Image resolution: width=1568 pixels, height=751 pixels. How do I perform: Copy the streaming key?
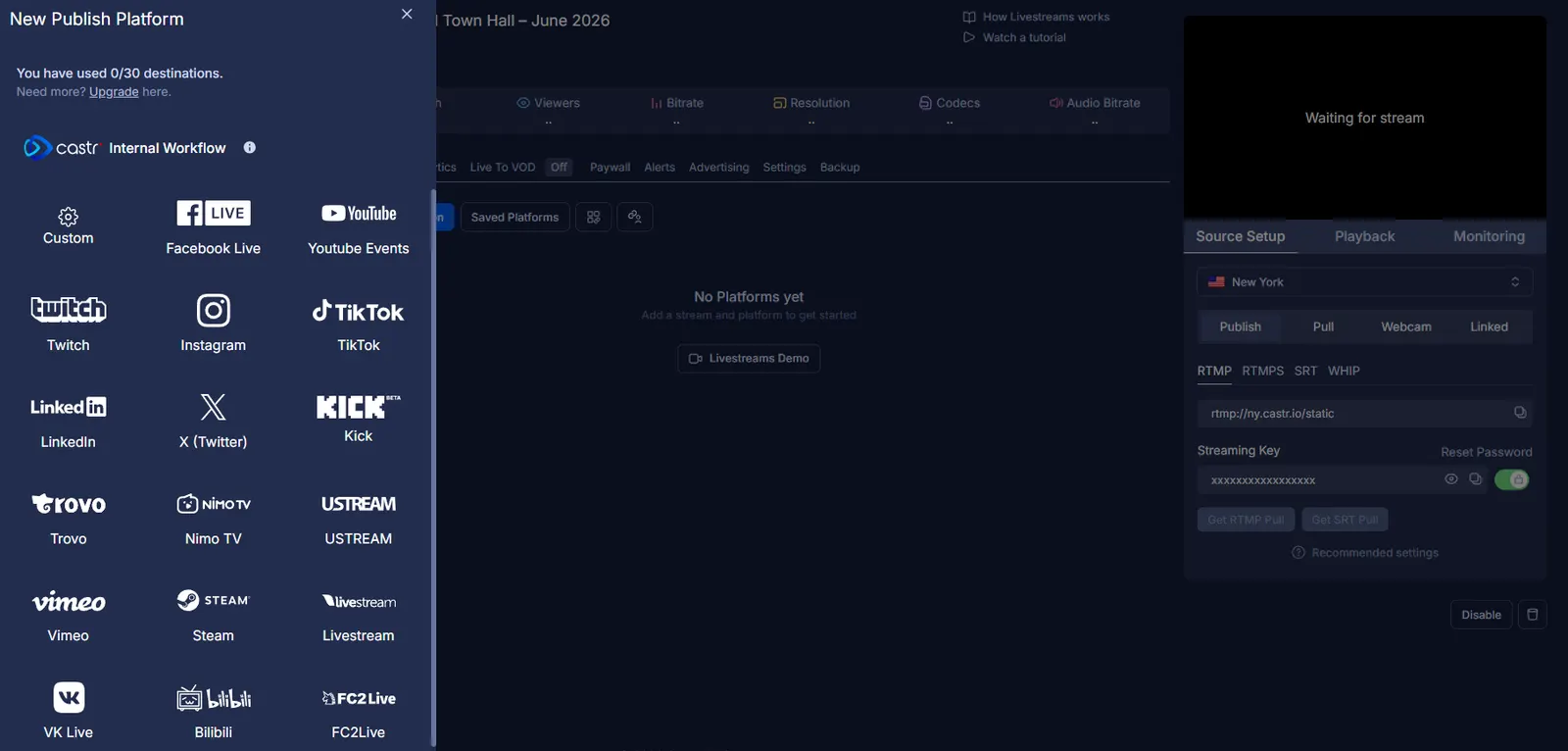coord(1475,479)
